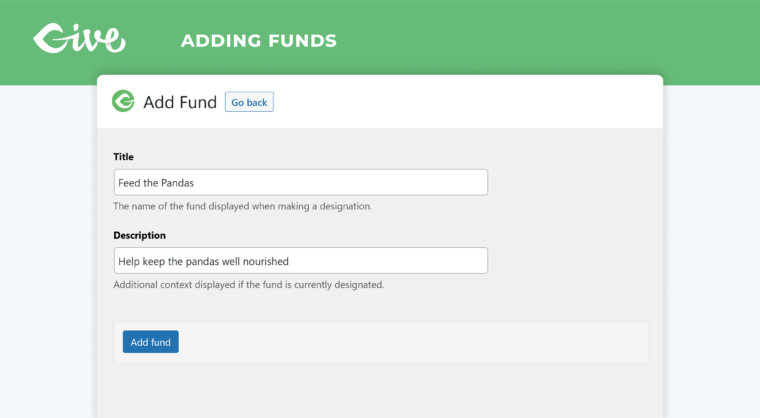Click the help text under Description field

[x=249, y=285]
